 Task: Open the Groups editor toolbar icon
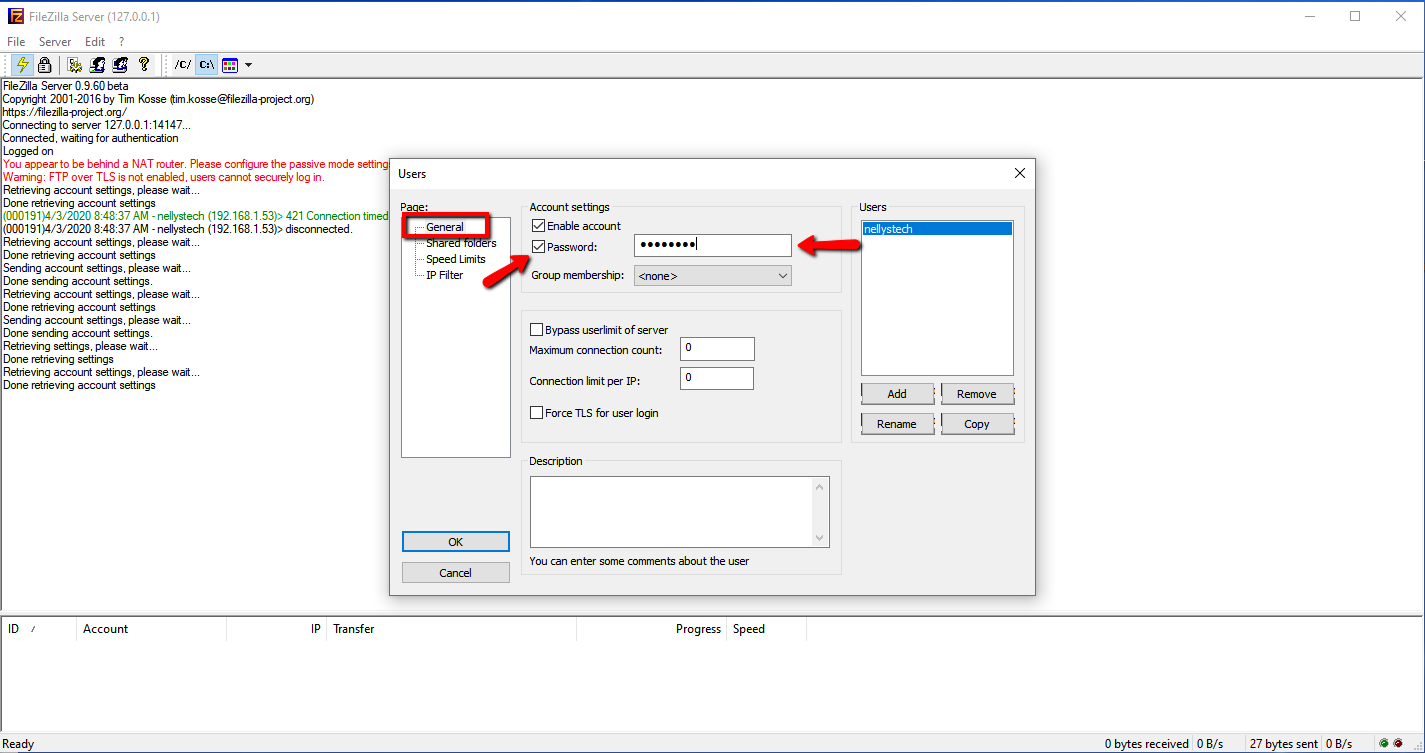point(121,65)
